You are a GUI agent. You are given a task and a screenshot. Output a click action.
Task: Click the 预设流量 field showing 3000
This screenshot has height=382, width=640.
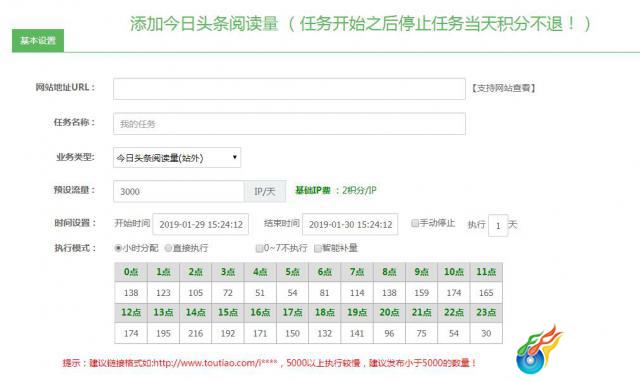179,191
